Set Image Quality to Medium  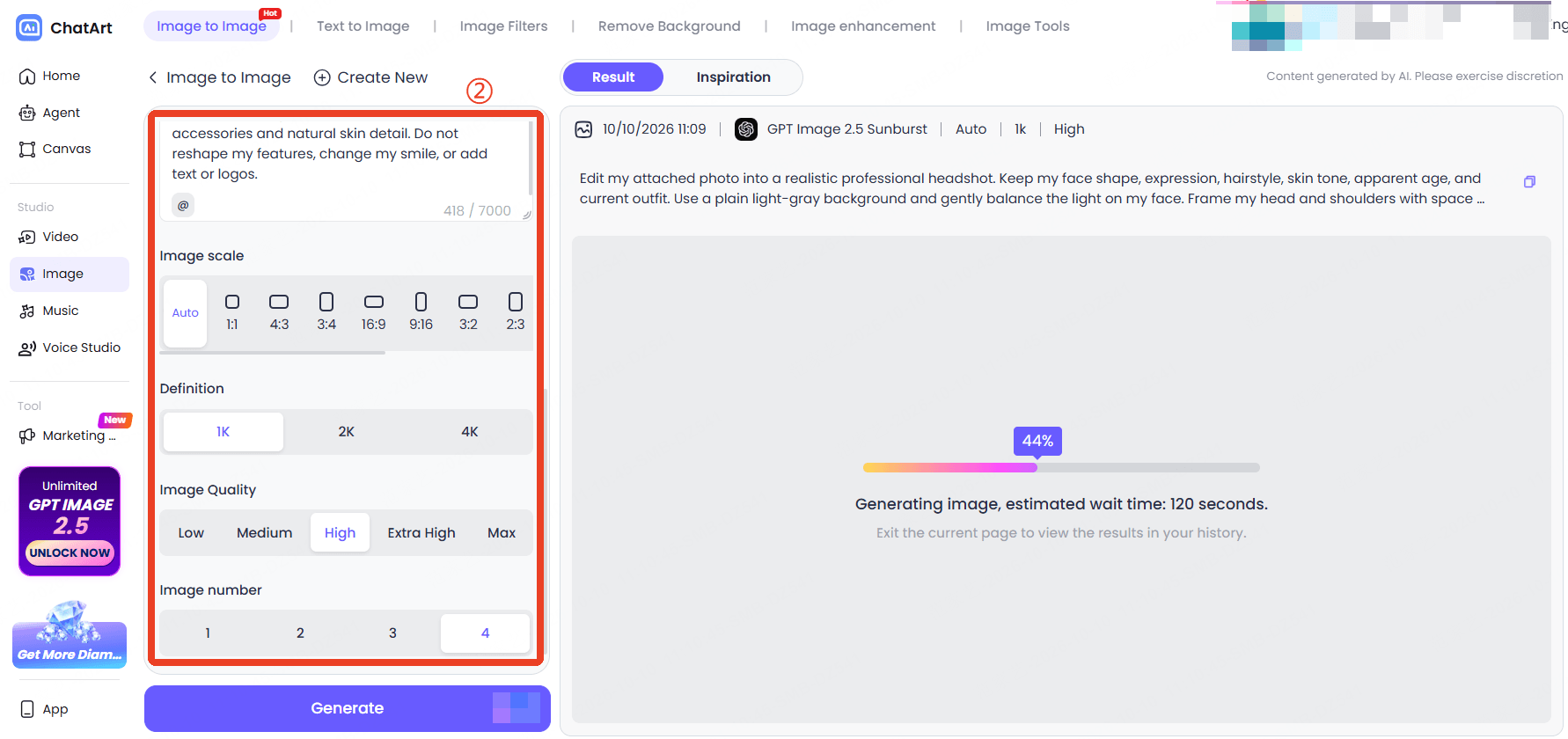(264, 533)
